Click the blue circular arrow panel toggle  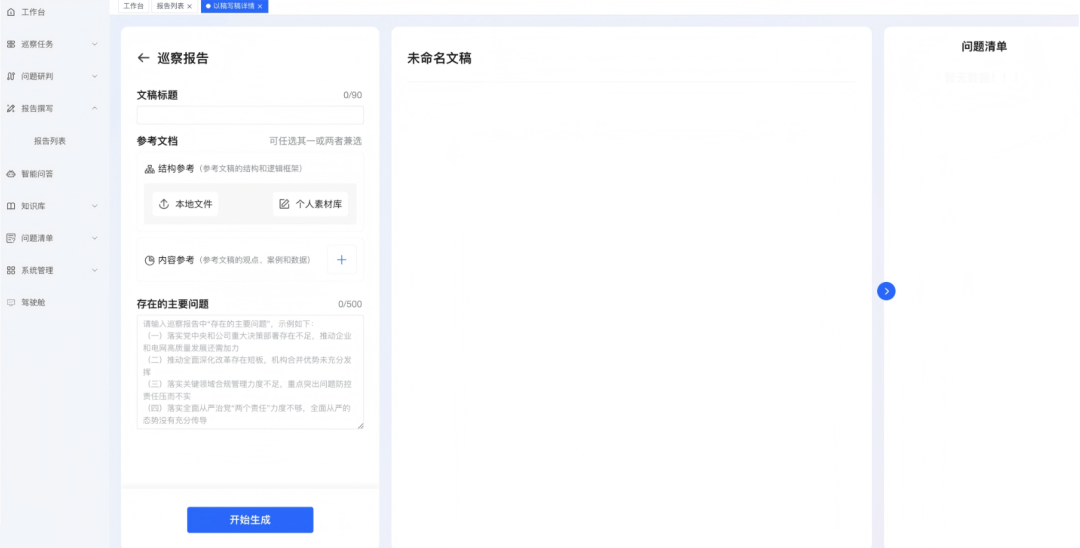click(886, 291)
